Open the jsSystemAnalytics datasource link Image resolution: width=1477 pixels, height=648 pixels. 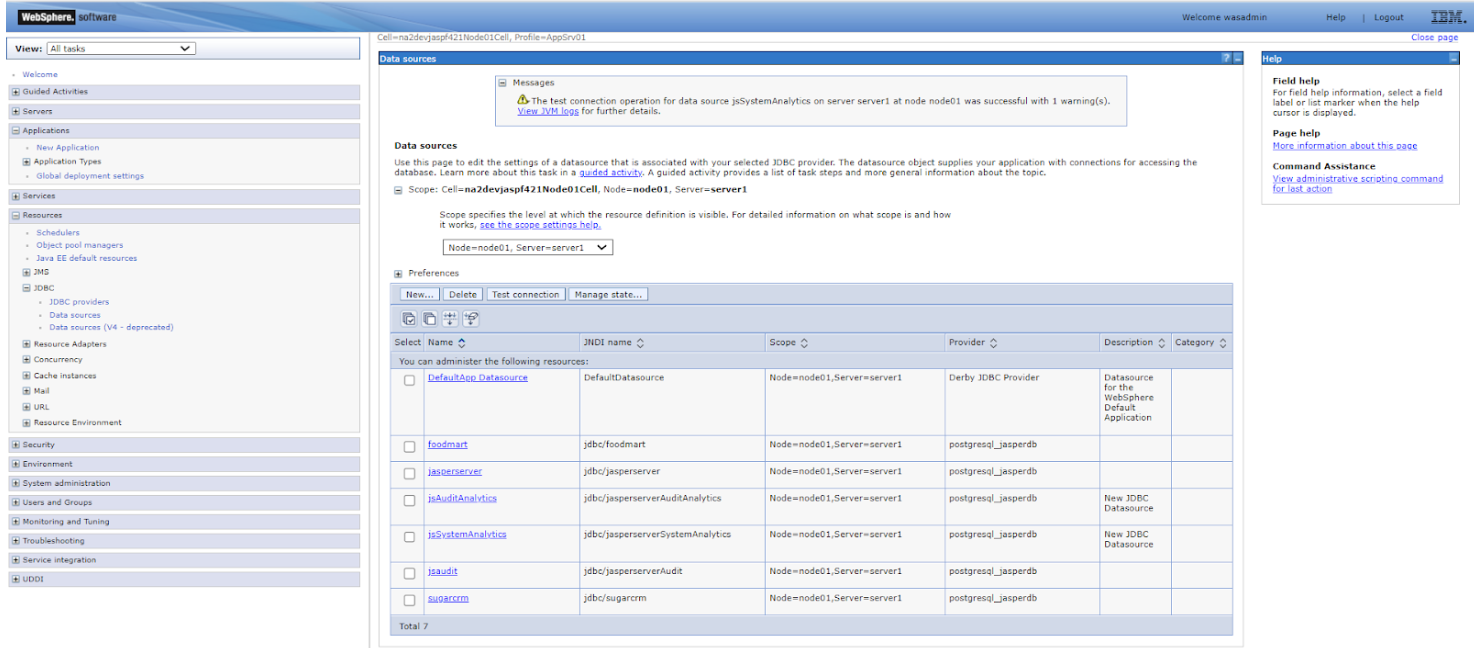click(467, 534)
